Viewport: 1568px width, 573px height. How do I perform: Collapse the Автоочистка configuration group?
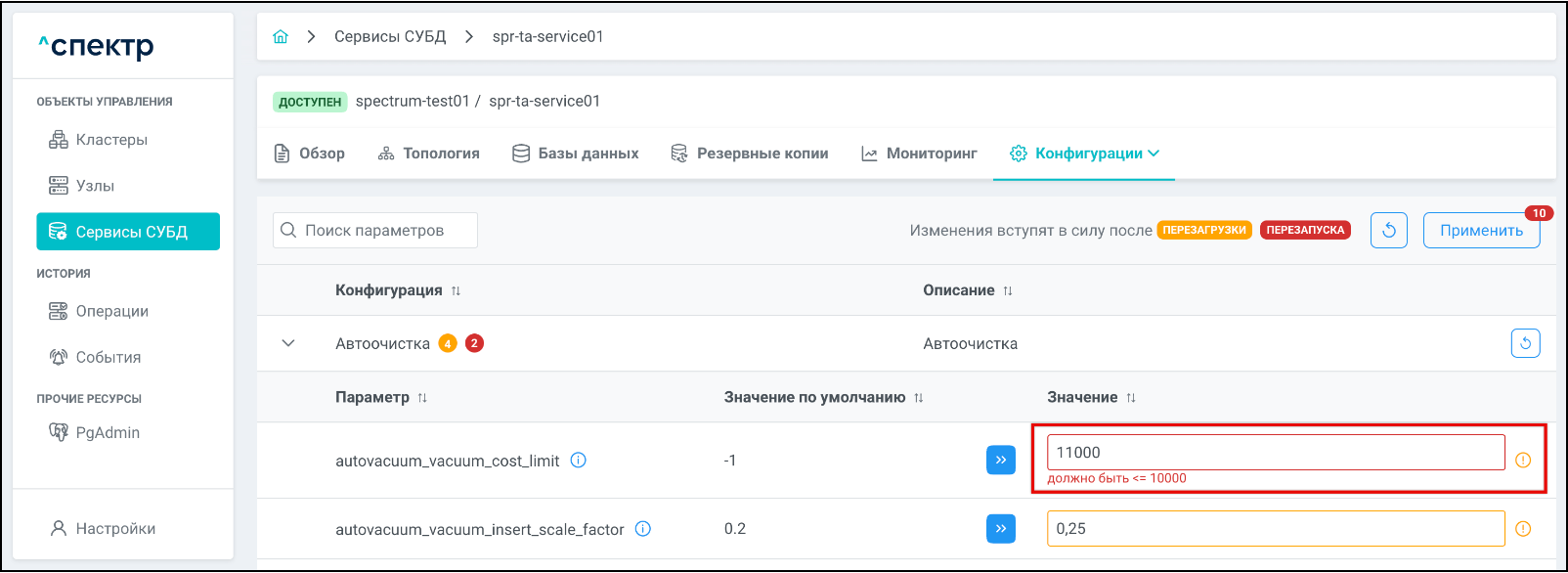click(x=288, y=343)
